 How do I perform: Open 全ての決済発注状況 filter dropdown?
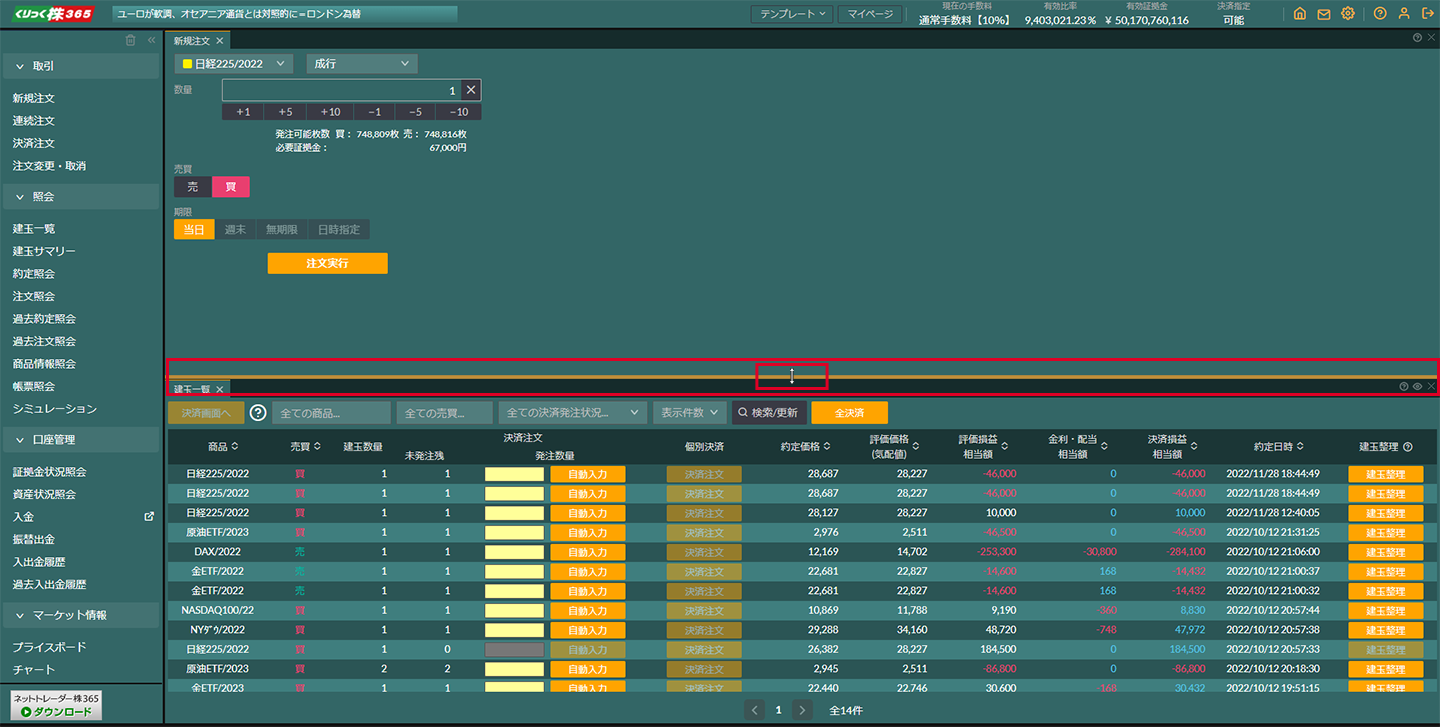(x=573, y=412)
